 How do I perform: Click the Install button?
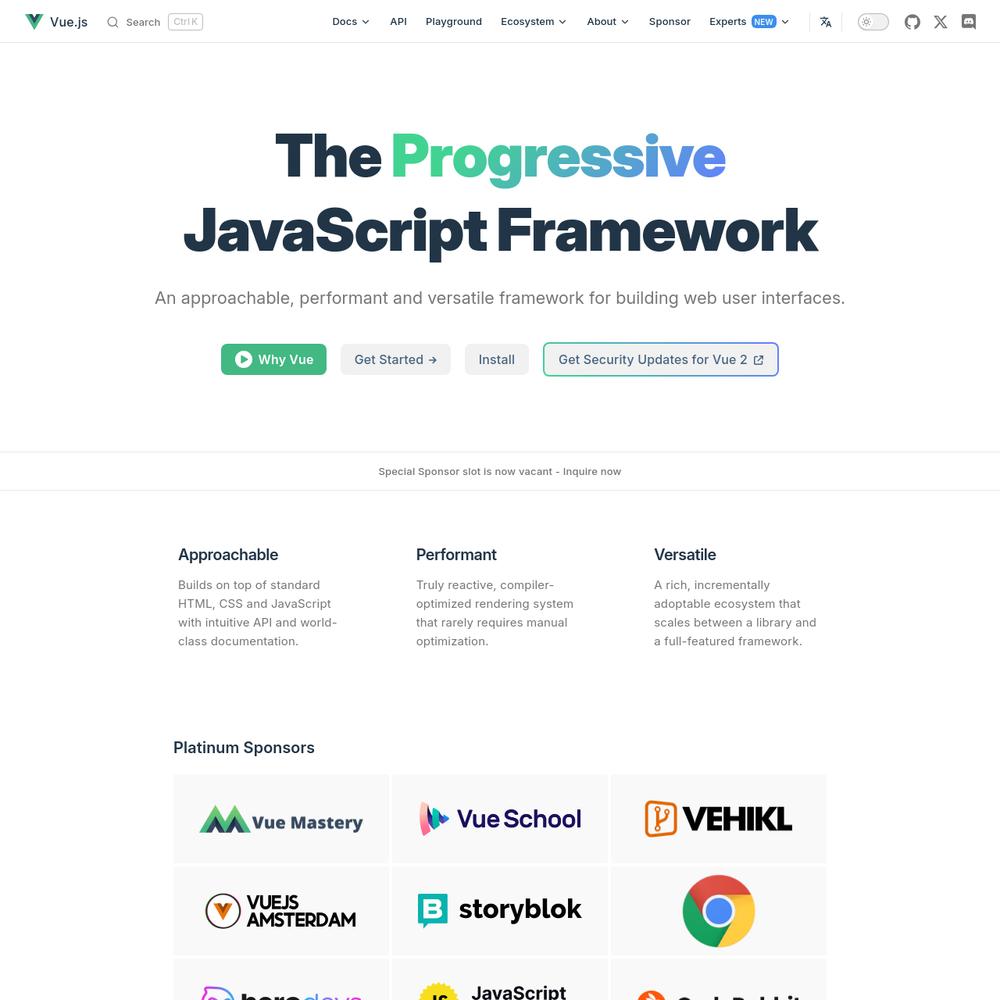coord(496,359)
